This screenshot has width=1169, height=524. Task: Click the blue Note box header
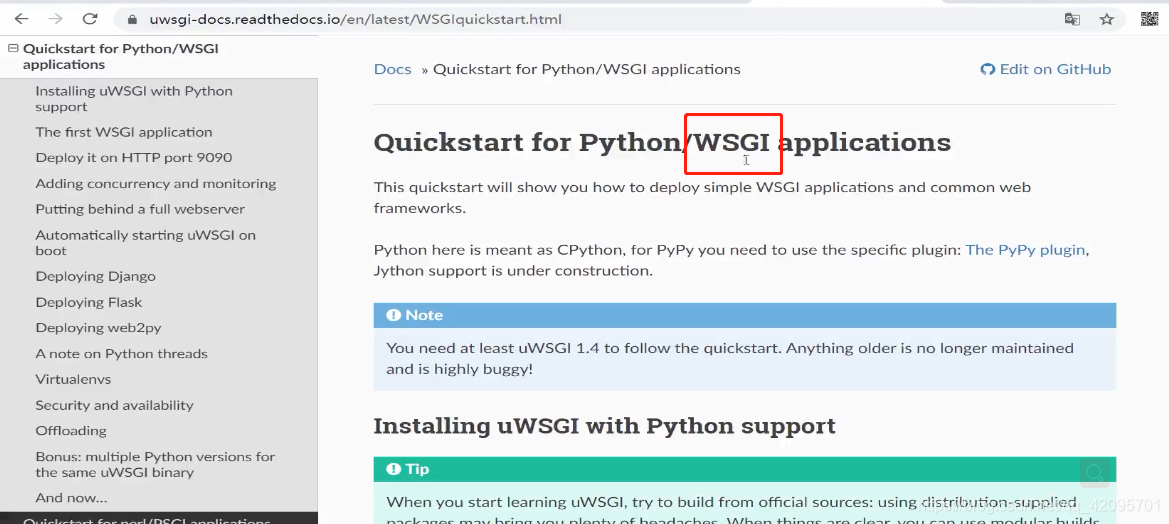point(745,315)
